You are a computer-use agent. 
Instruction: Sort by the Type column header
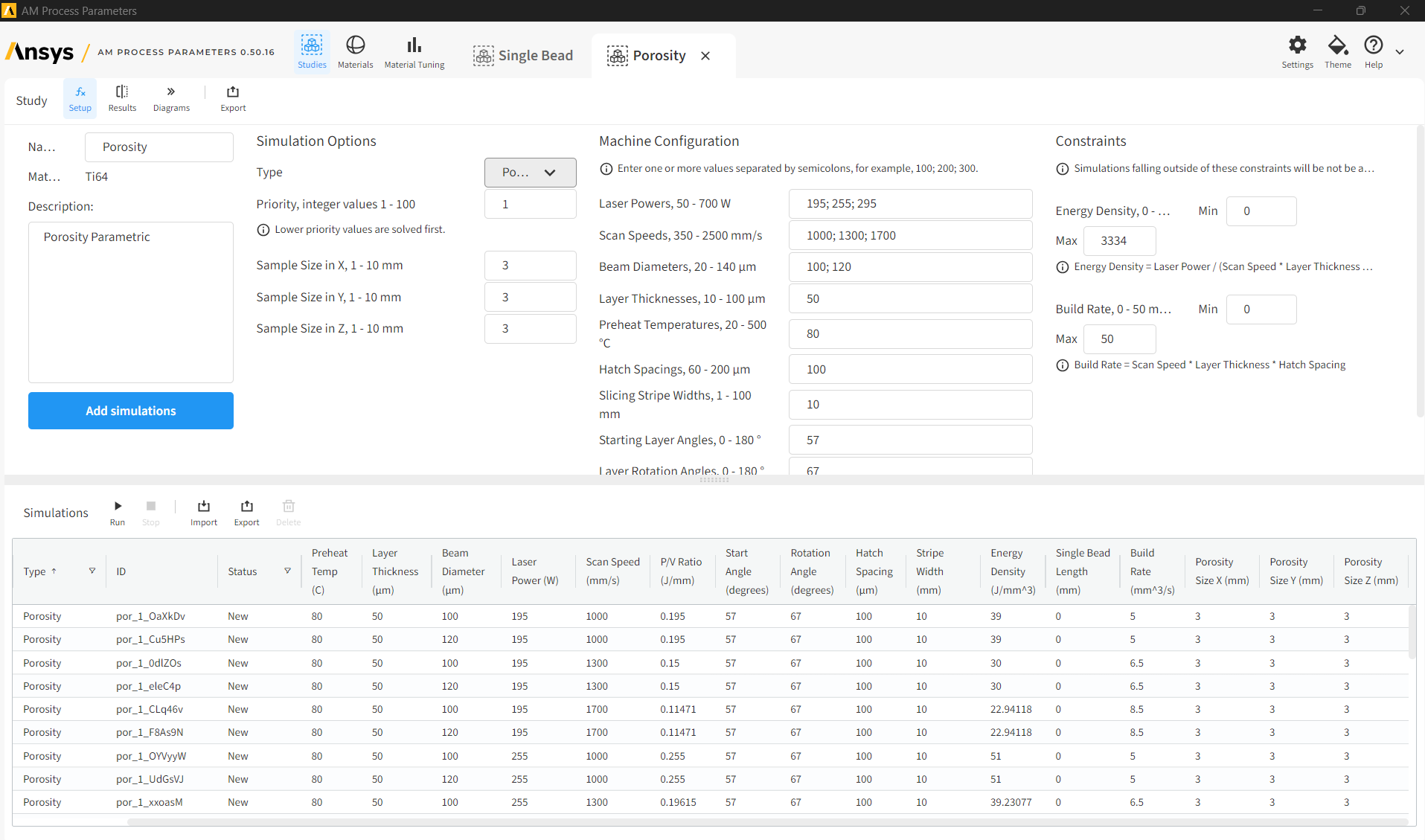39,571
